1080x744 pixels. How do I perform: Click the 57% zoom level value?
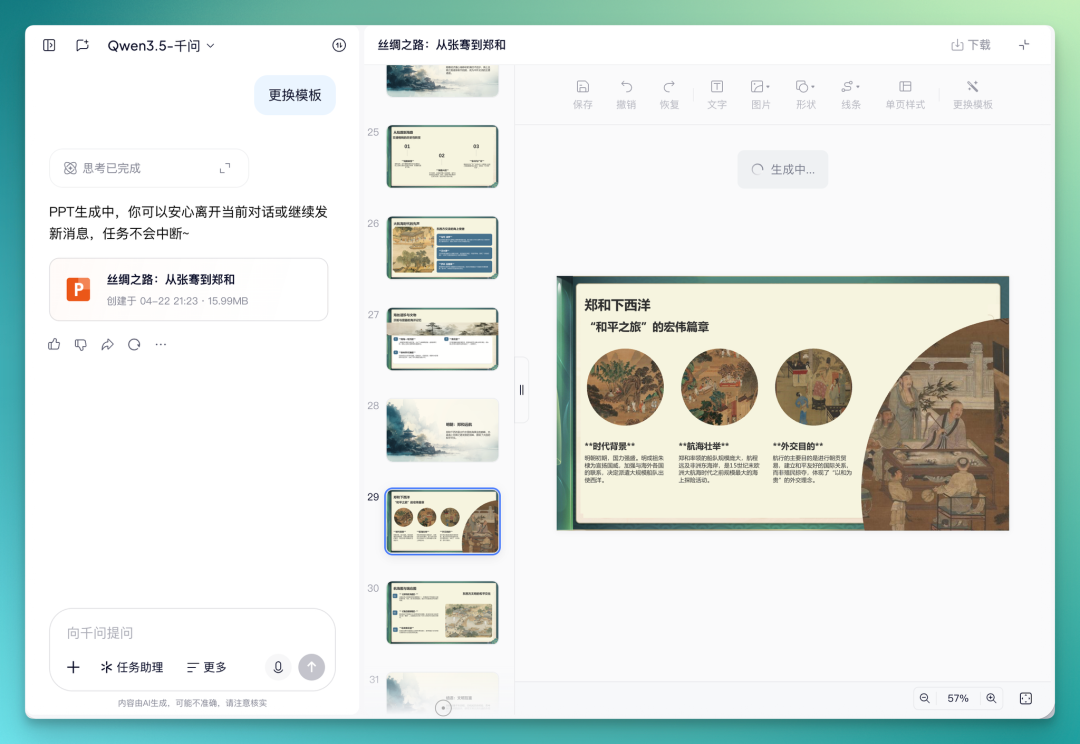pyautogui.click(x=957, y=698)
